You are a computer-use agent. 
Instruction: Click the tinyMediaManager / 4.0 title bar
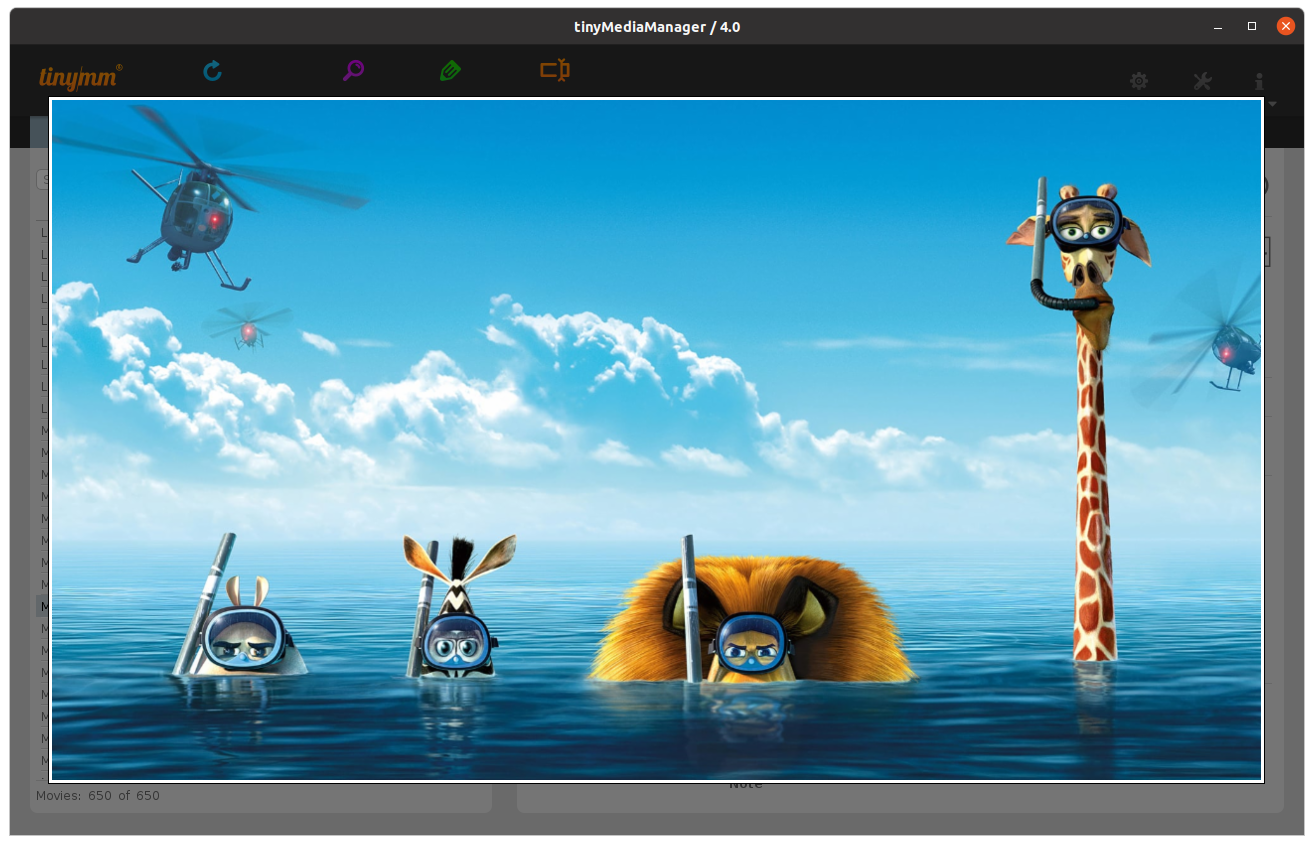tap(656, 27)
